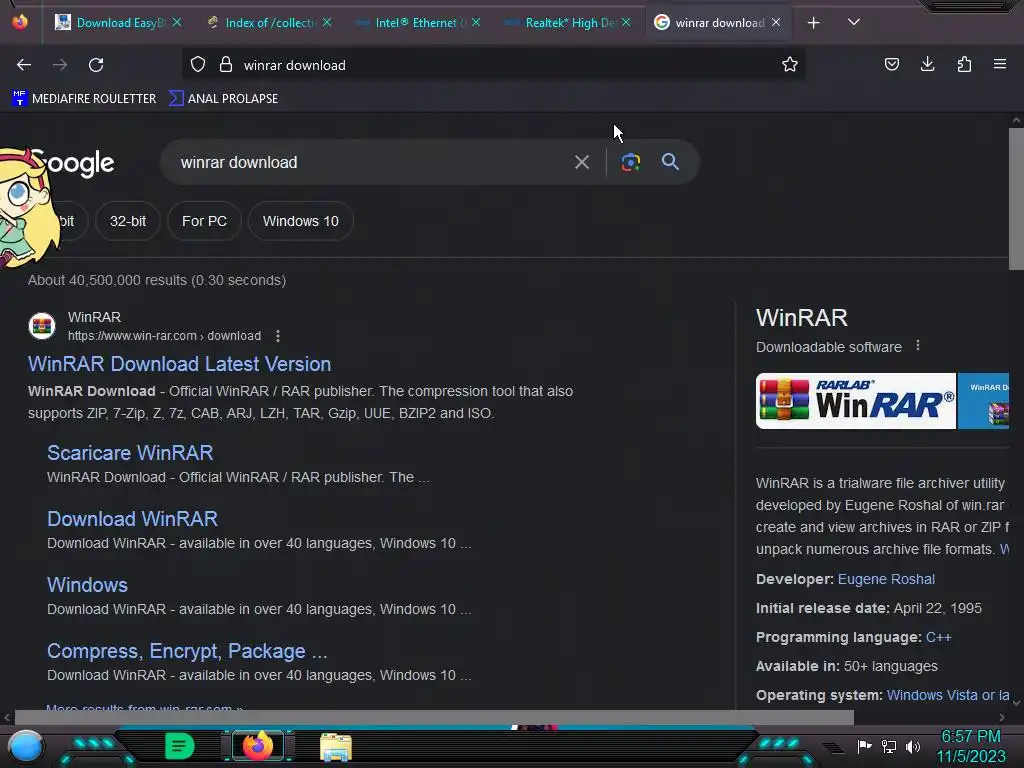1024x768 pixels.
Task: Open the Firefox hamburger application menu
Action: coord(1000,64)
